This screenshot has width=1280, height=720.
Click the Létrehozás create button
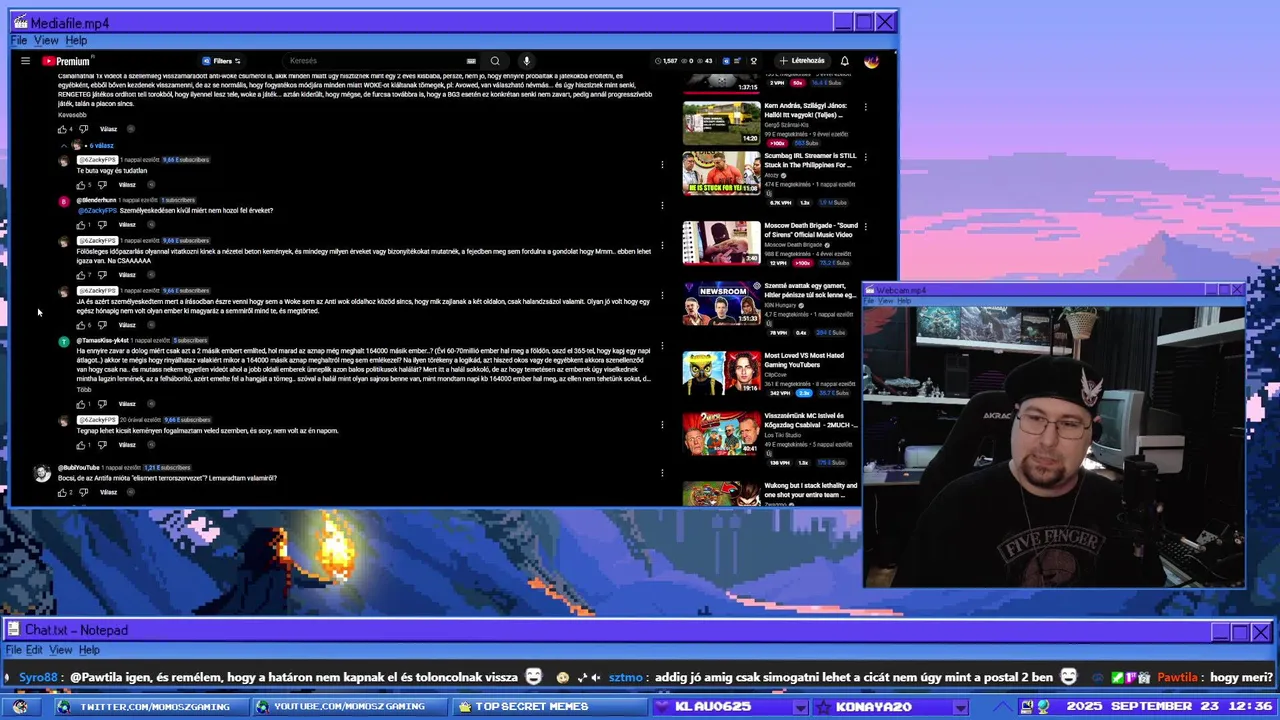802,61
